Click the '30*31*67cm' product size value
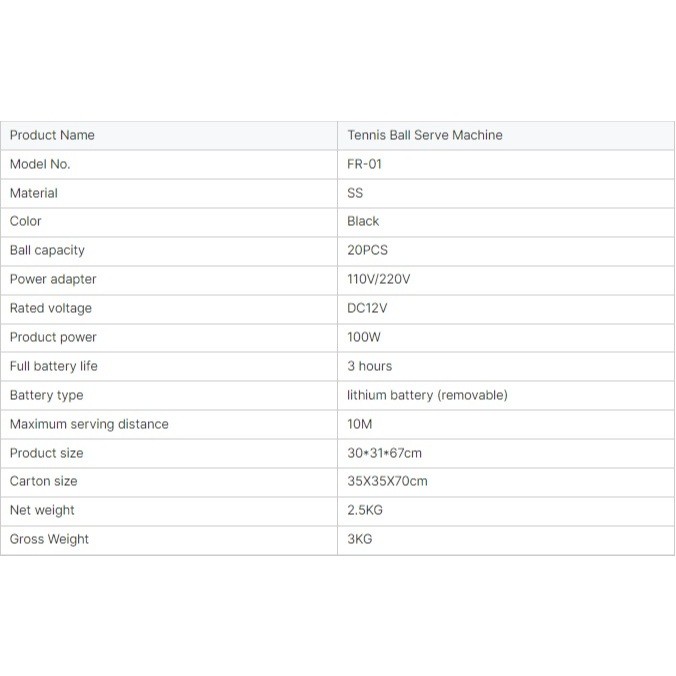Screen dimensions: 676x676 pos(386,453)
